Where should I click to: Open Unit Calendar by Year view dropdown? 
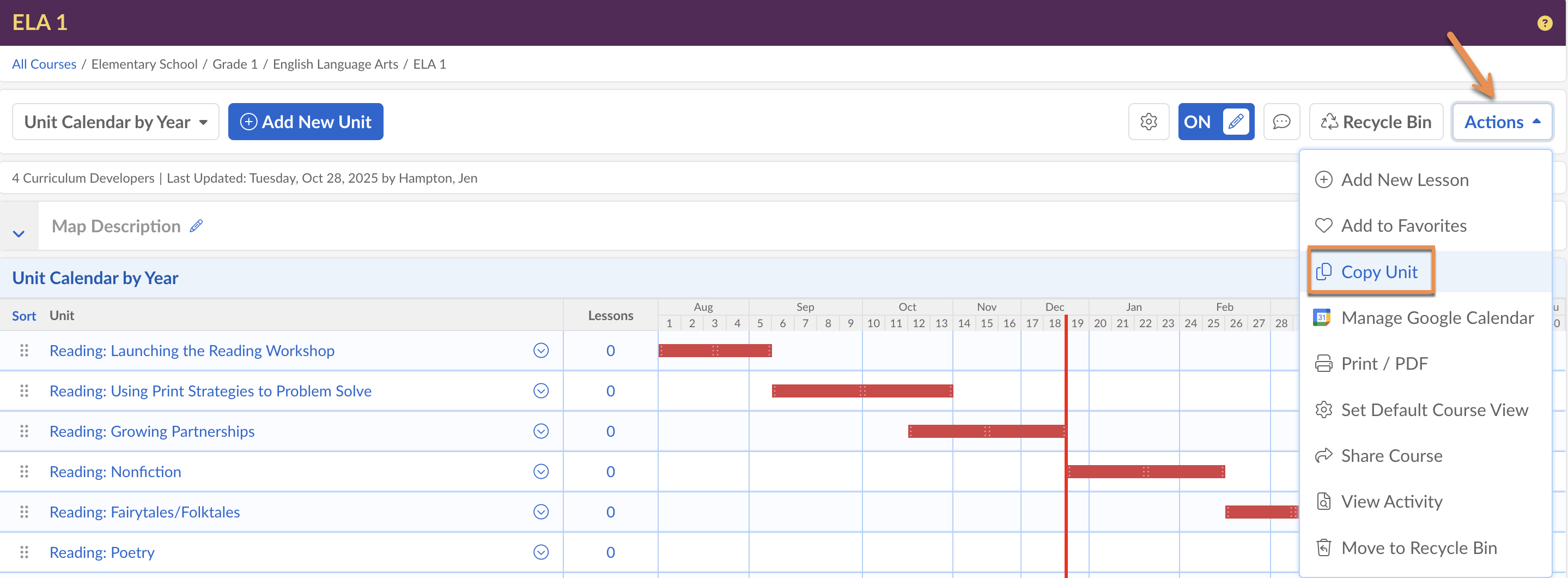[x=116, y=122]
